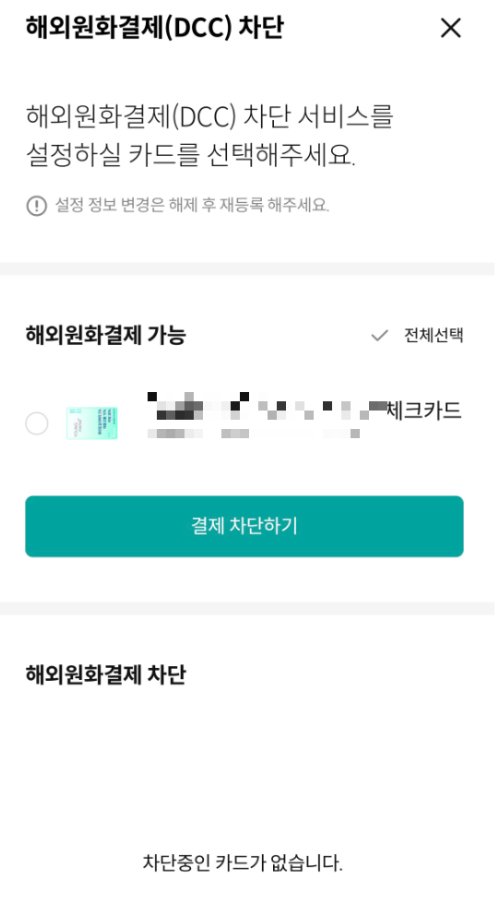Select the 전체선택 label
This screenshot has height=917, width=500.
click(x=433, y=335)
